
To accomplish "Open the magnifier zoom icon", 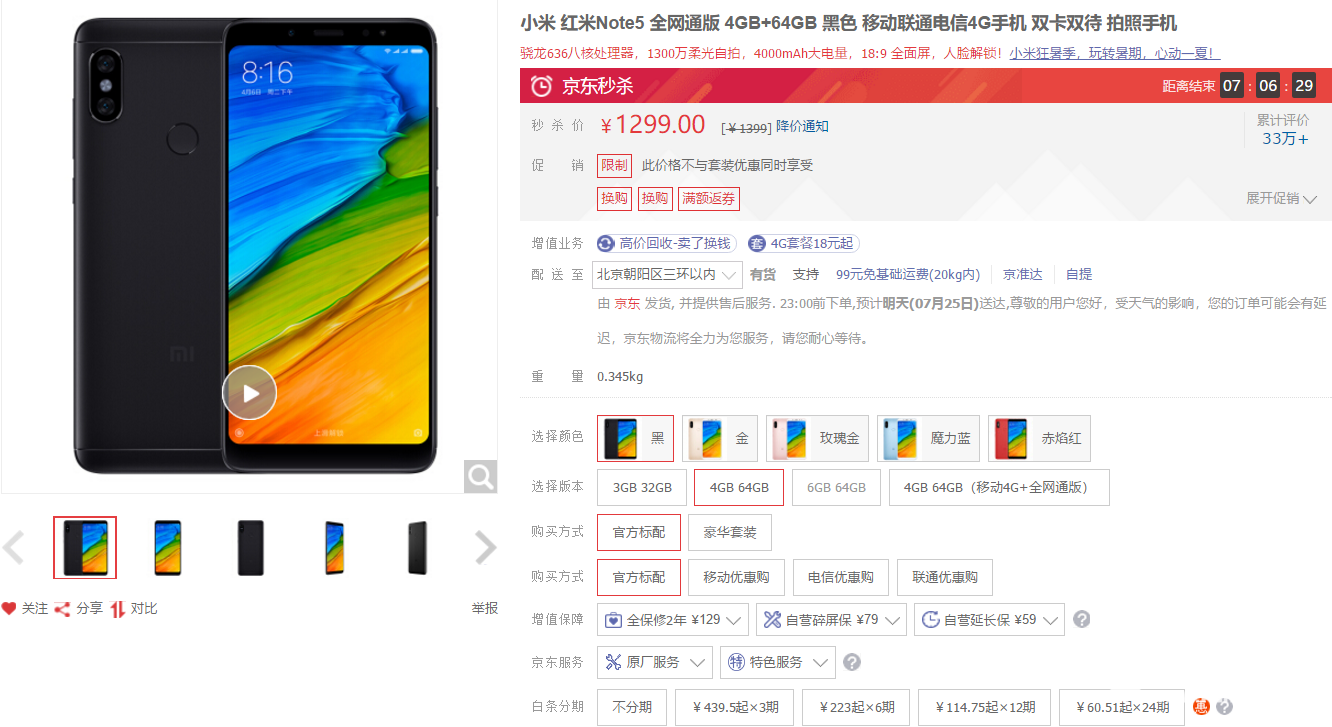I will (x=480, y=476).
